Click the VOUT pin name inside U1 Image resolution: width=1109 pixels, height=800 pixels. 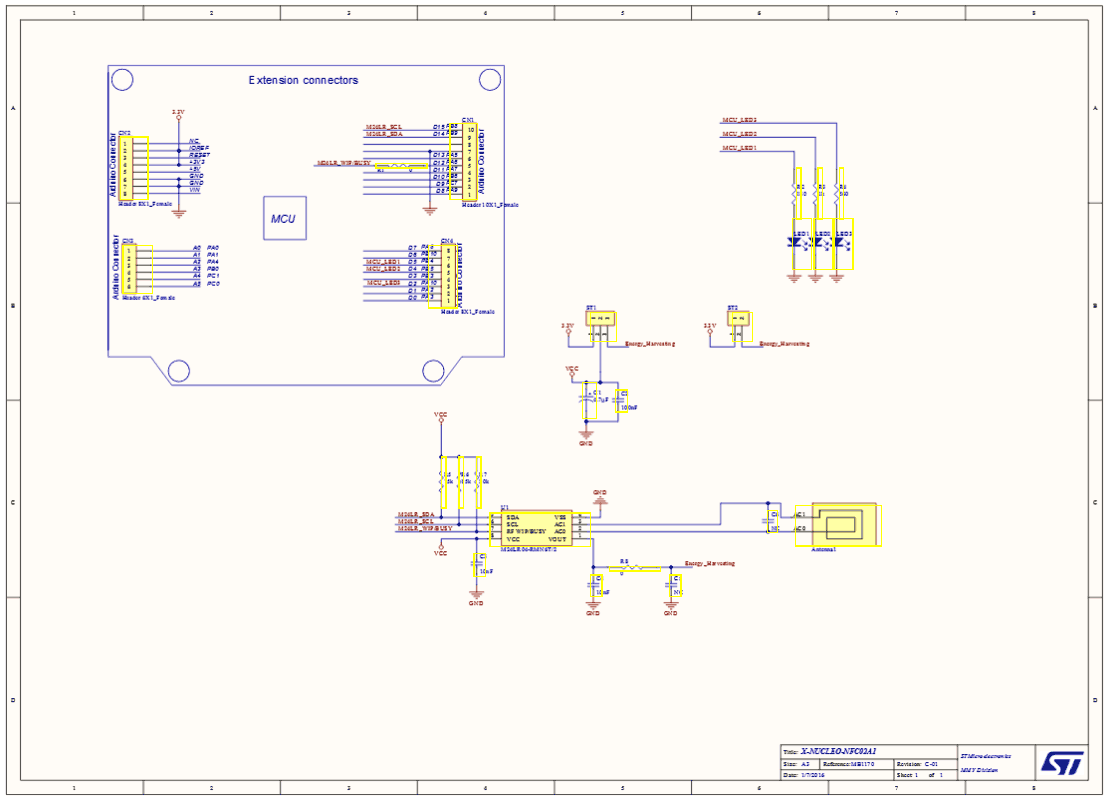(x=557, y=539)
